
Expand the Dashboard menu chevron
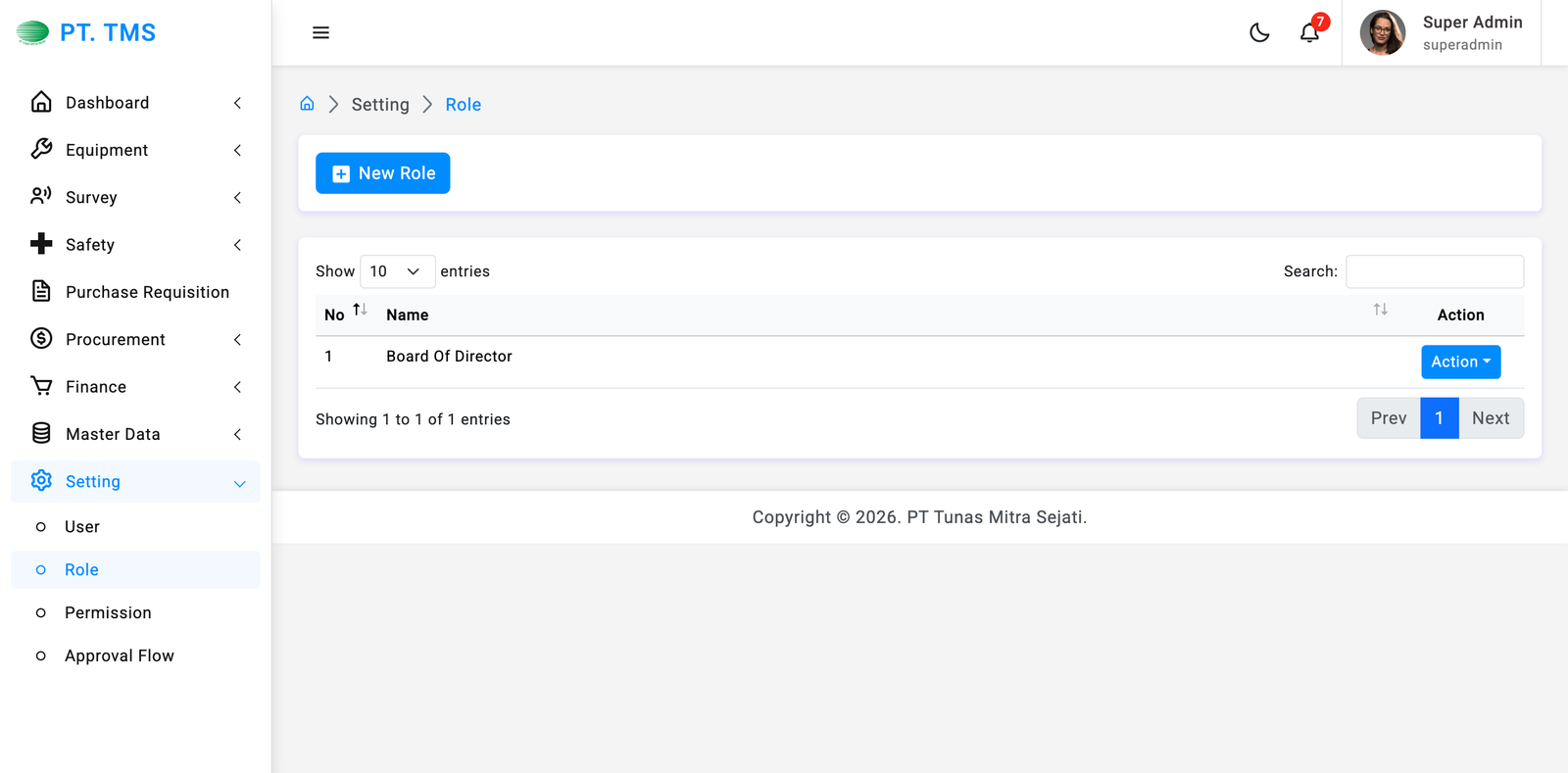pyautogui.click(x=237, y=103)
